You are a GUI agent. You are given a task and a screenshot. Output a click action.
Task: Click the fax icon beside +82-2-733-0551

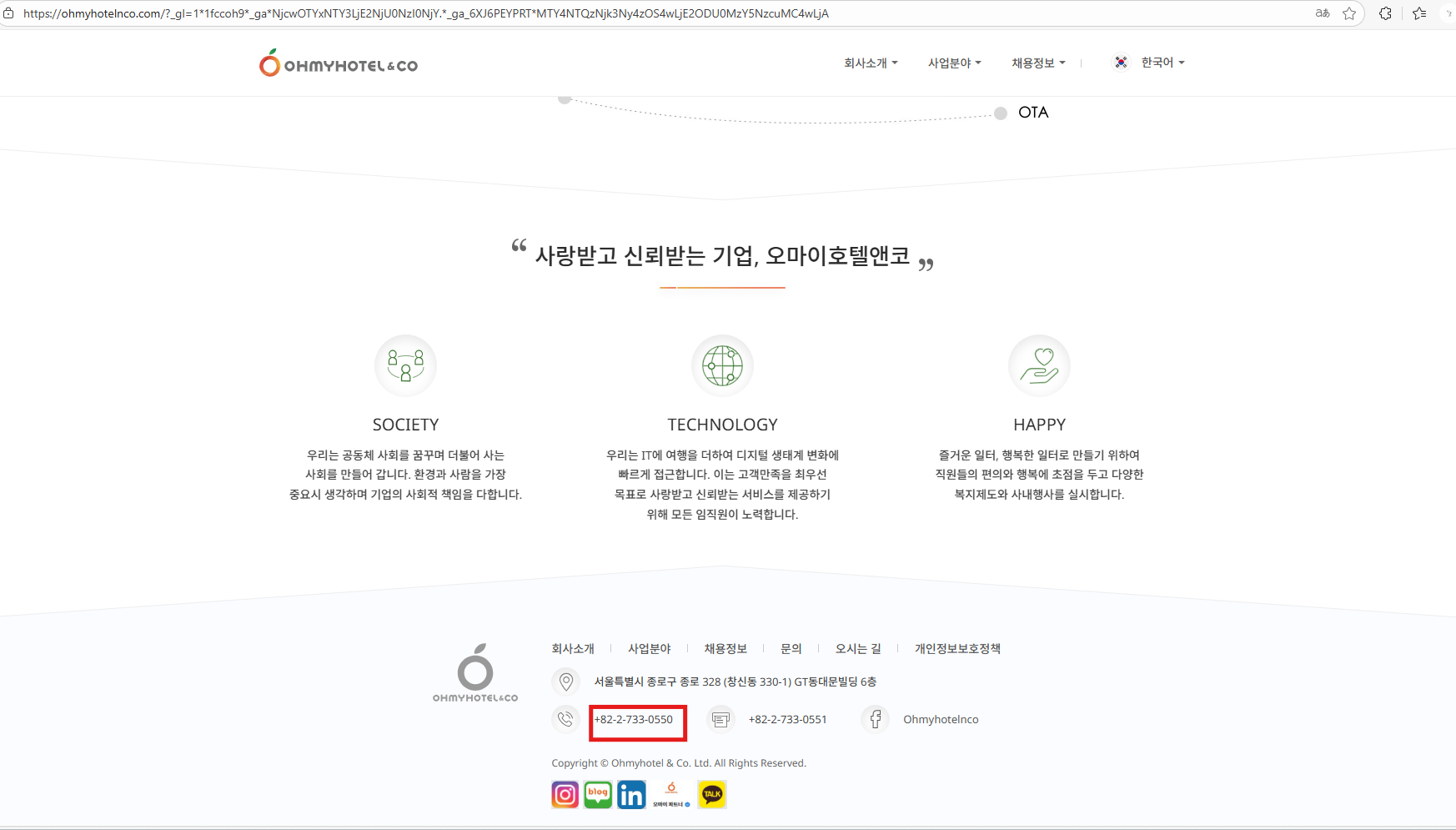[720, 719]
